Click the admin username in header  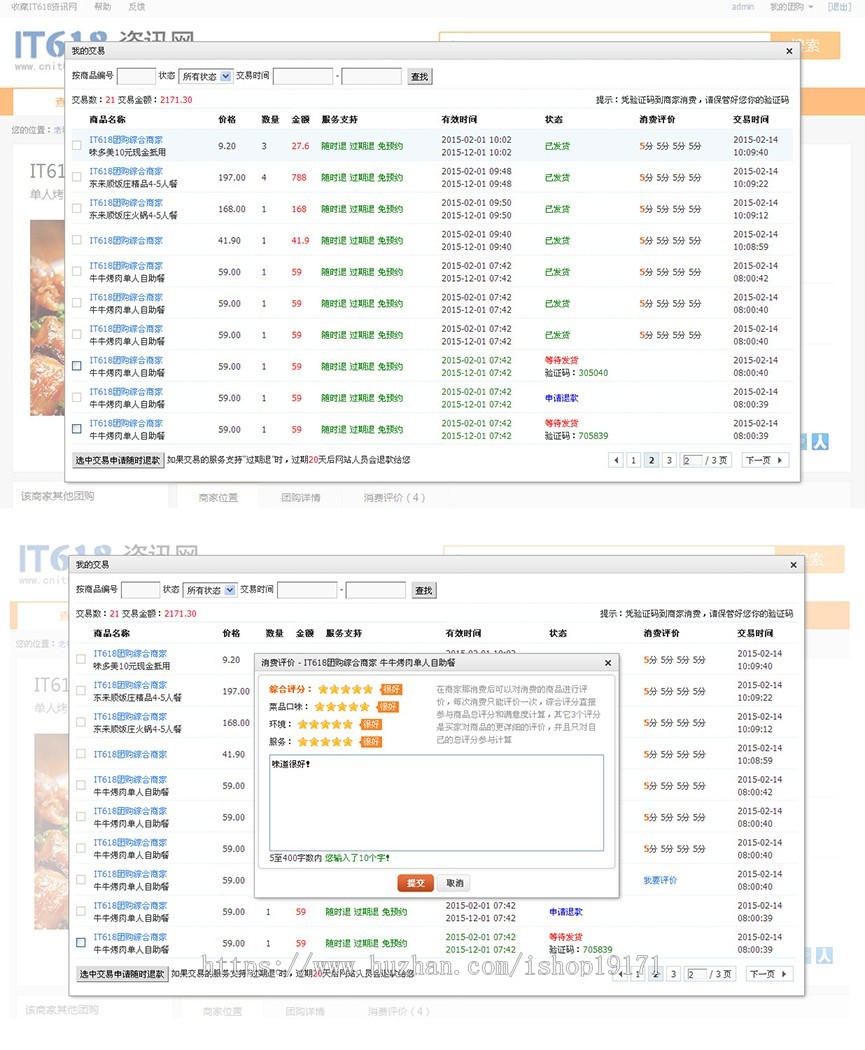click(x=742, y=7)
